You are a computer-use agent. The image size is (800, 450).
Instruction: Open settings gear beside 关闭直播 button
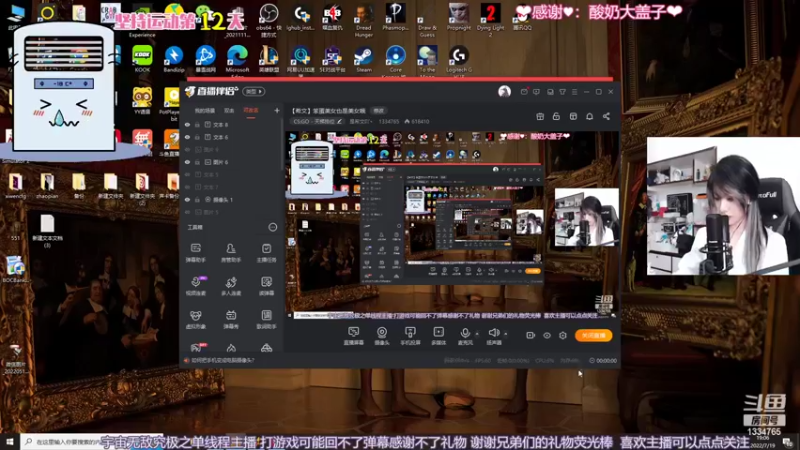point(563,335)
